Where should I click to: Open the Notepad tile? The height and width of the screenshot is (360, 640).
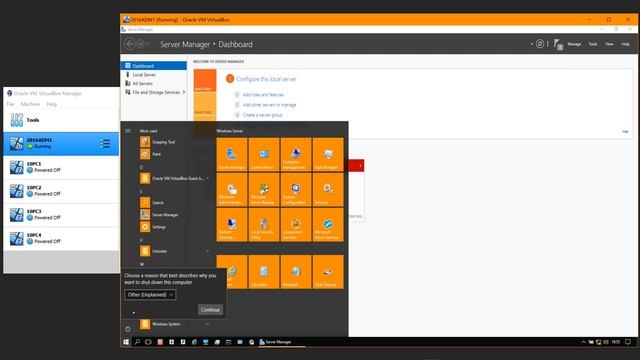click(296, 272)
